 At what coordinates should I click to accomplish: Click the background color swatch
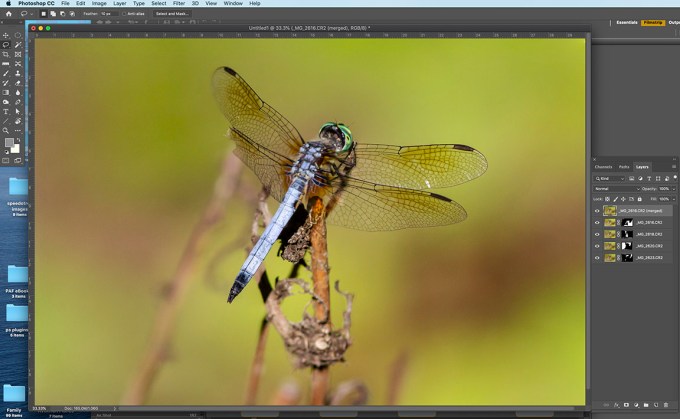pos(16,149)
